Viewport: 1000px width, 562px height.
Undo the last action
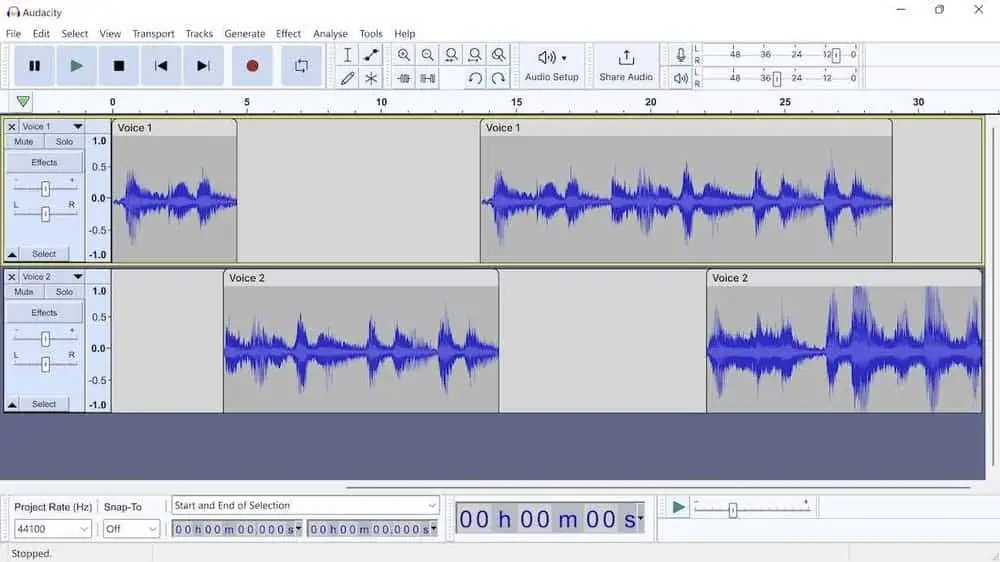(474, 78)
